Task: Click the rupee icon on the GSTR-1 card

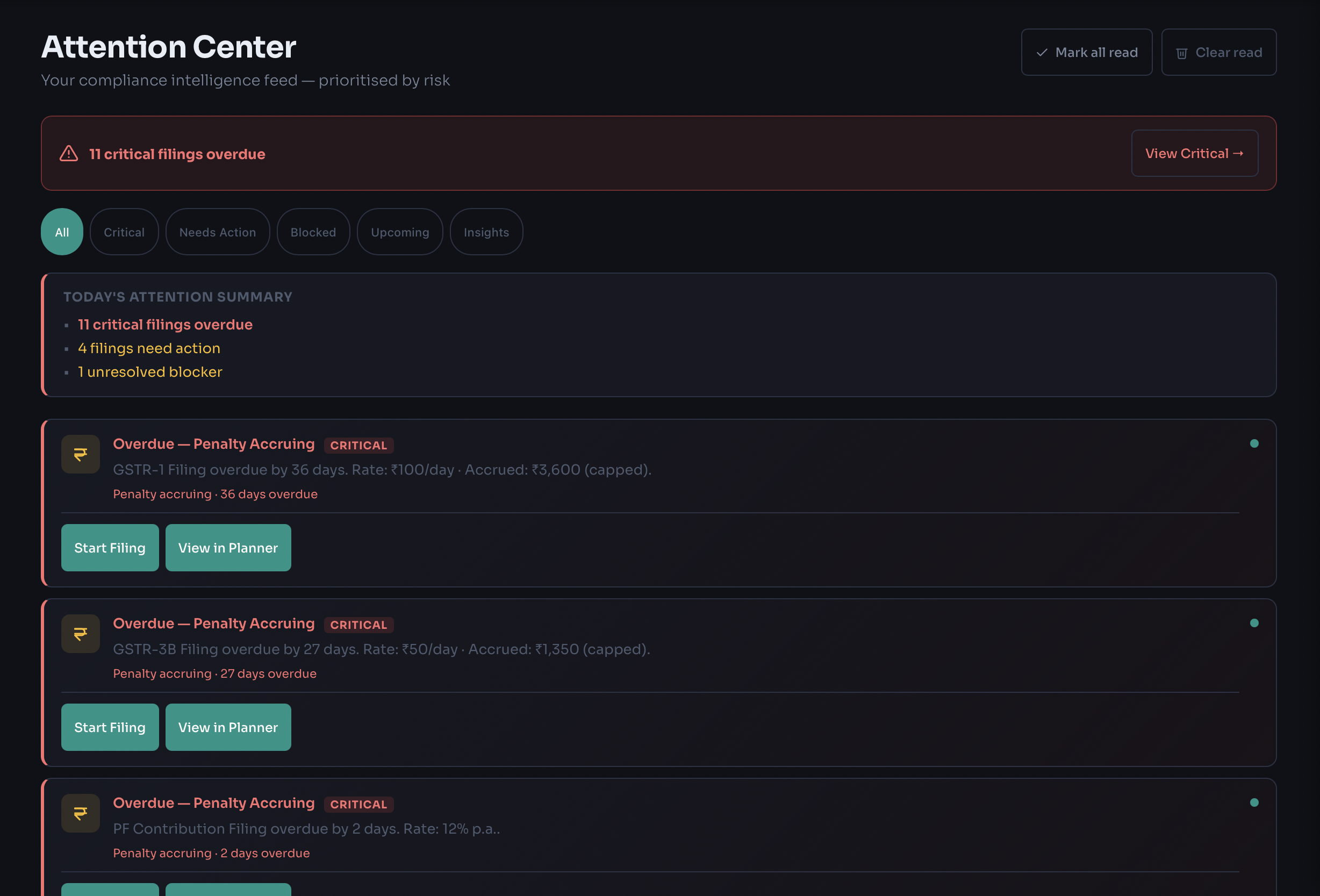Action: pyautogui.click(x=81, y=454)
